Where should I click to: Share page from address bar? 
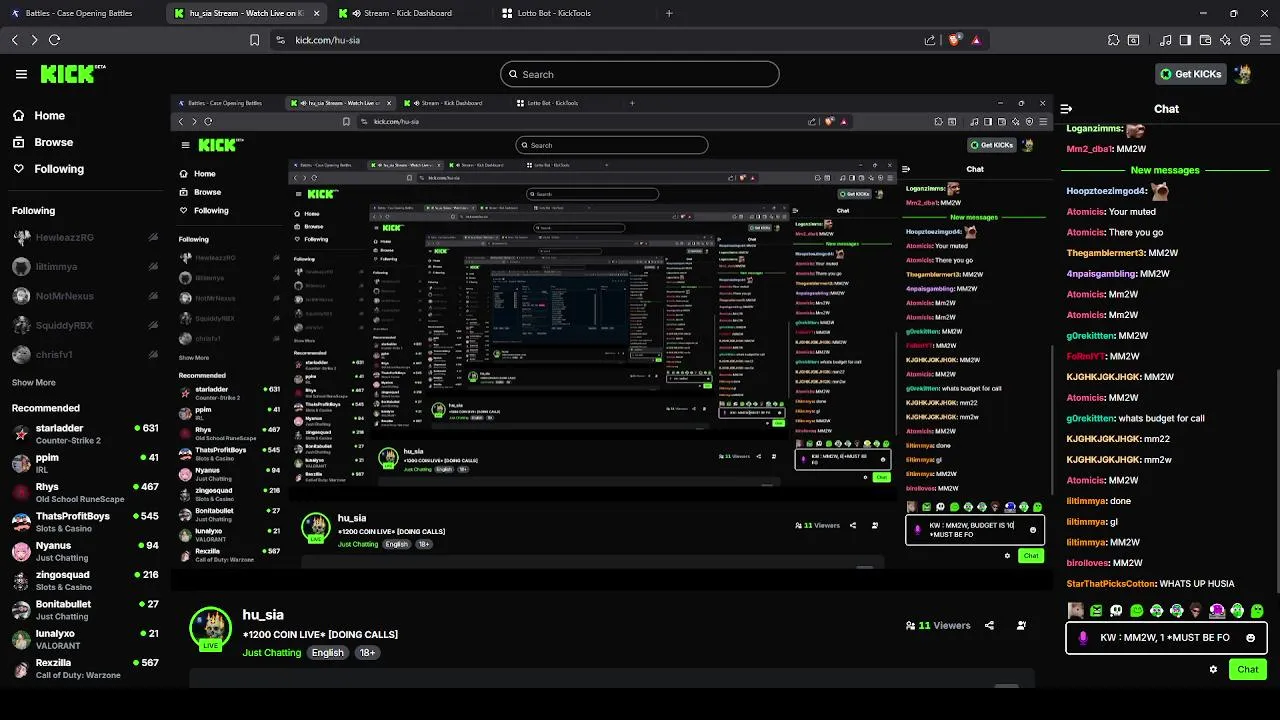(x=930, y=40)
